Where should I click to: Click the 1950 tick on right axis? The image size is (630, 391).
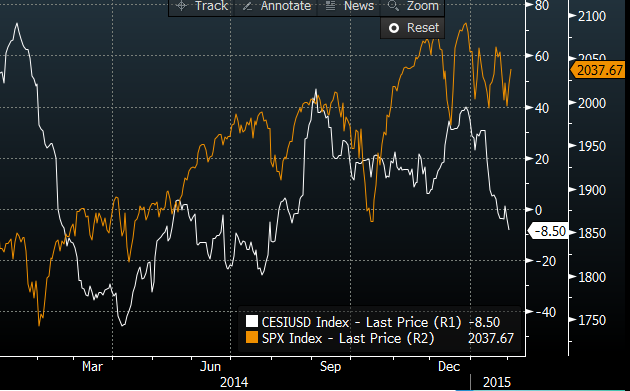(592, 146)
